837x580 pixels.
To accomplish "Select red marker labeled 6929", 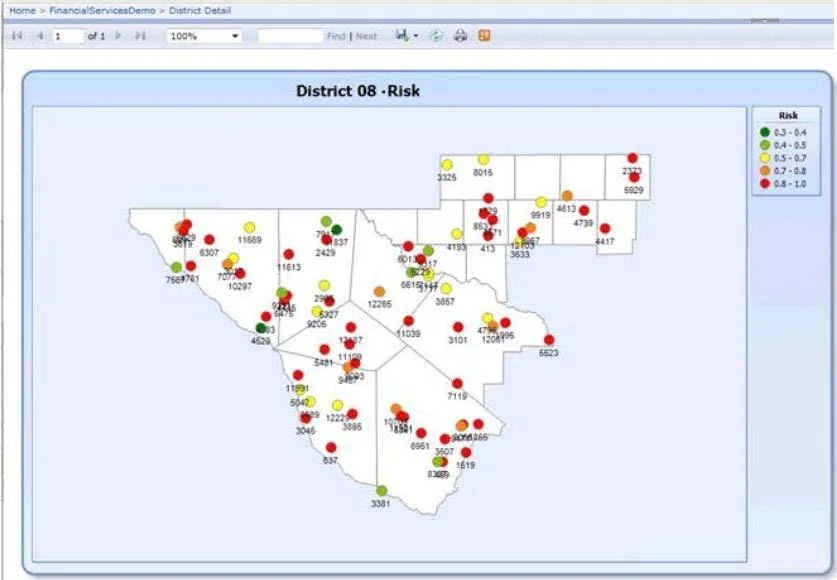I will (x=634, y=177).
